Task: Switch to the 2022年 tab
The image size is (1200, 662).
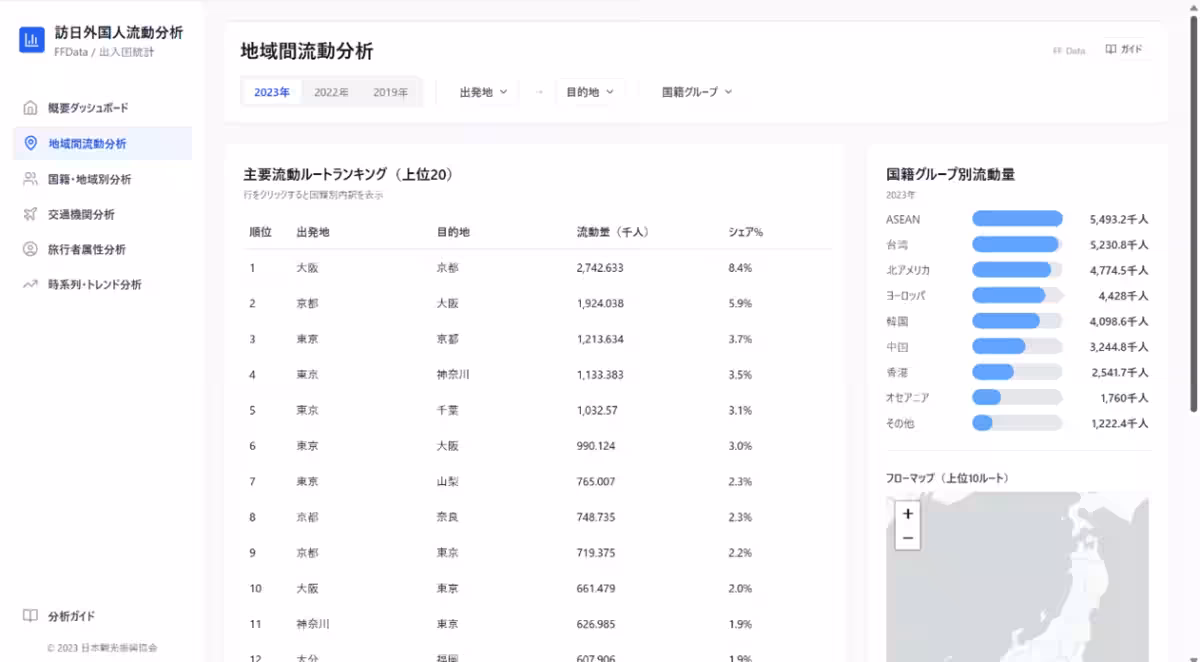Action: [x=333, y=91]
